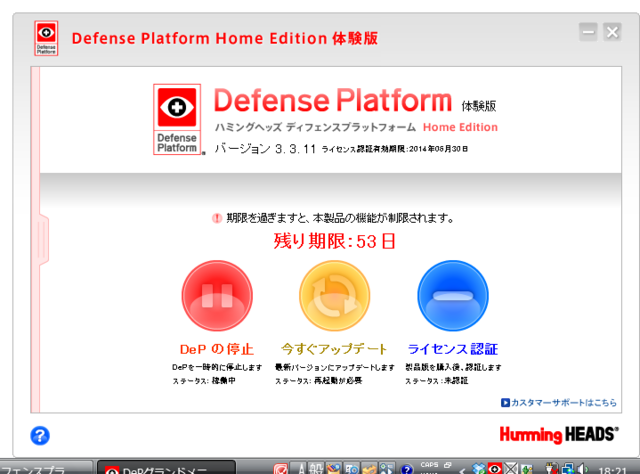This screenshot has width=640, height=474.
Task: Open help via the blue question mark icon
Action: click(x=40, y=436)
